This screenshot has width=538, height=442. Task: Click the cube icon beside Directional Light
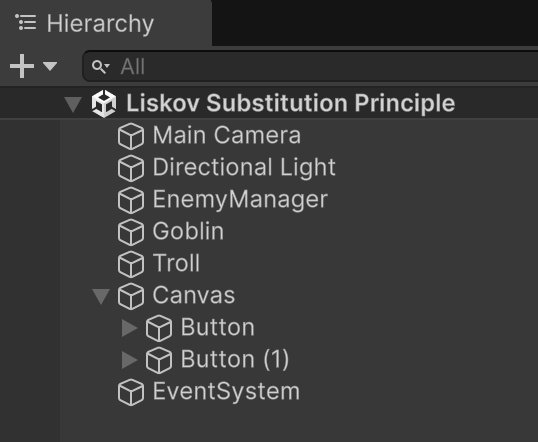(131, 168)
